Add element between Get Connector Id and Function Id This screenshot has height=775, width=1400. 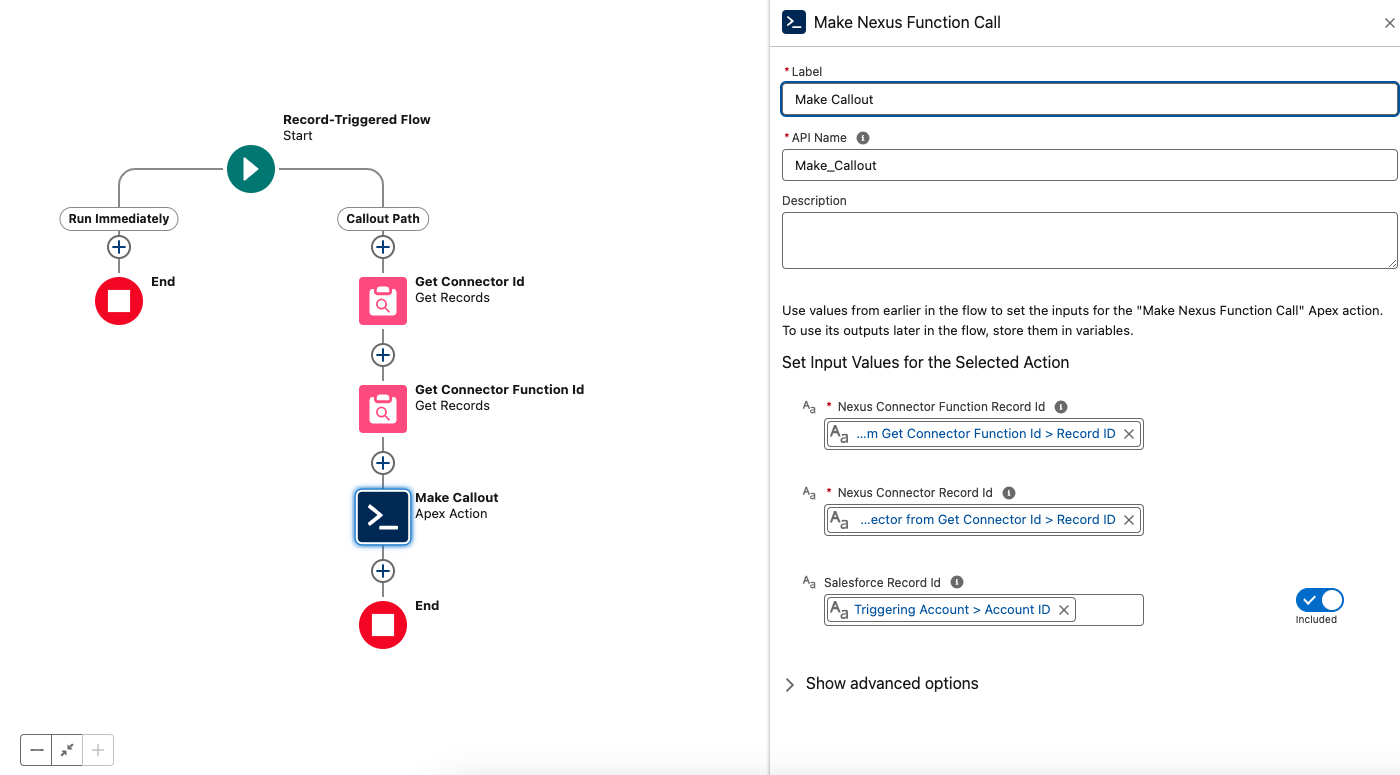pos(383,355)
